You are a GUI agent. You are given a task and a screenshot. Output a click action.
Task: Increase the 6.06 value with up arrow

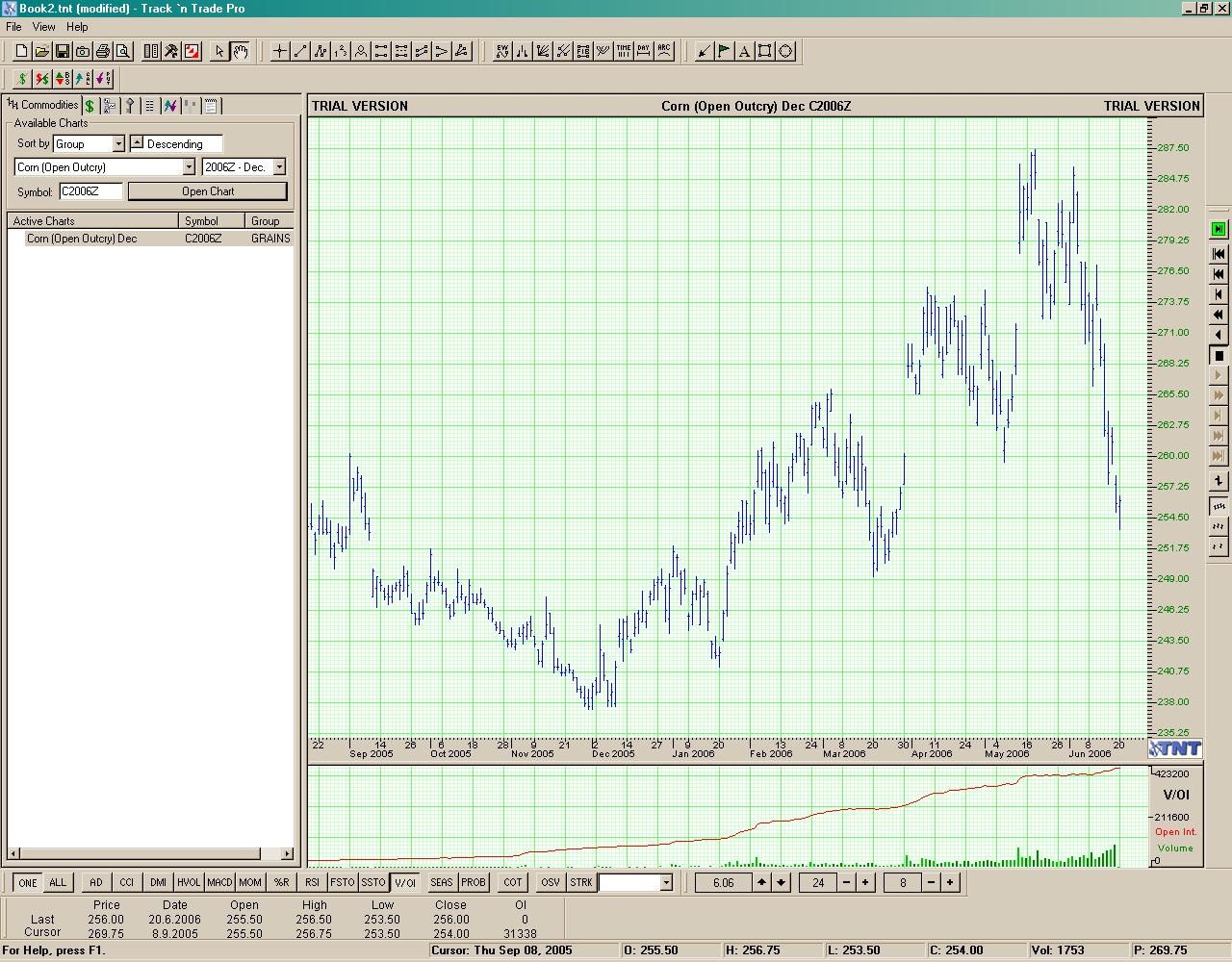click(761, 882)
